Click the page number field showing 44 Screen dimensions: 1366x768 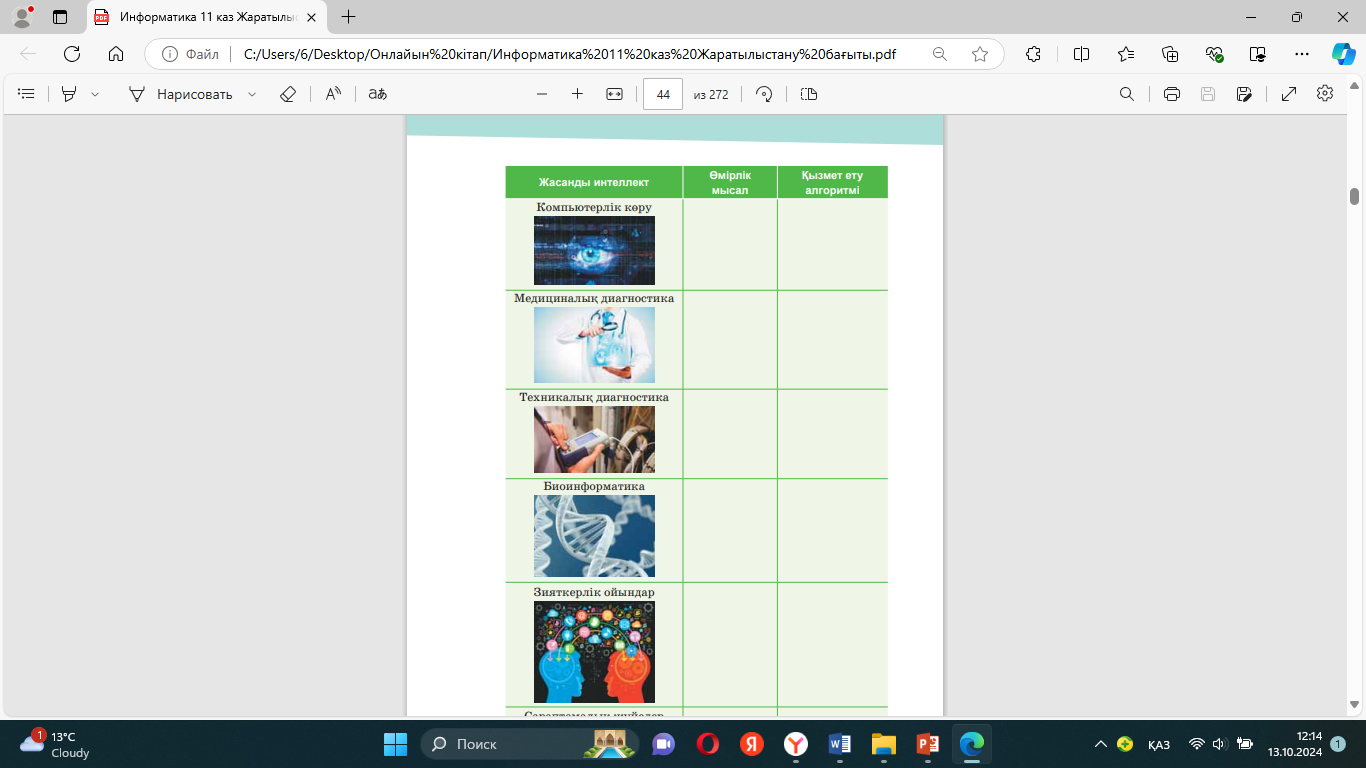pos(663,94)
